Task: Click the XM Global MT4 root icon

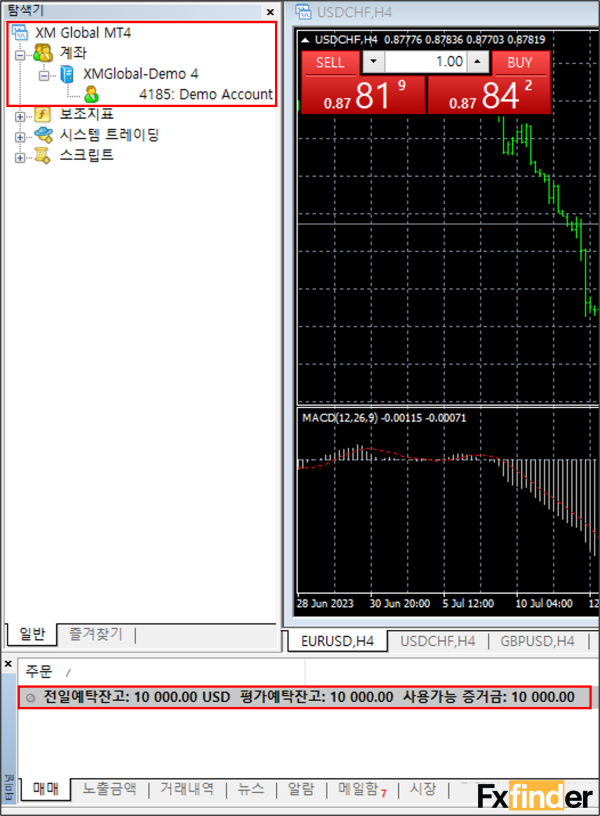Action: pos(20,33)
